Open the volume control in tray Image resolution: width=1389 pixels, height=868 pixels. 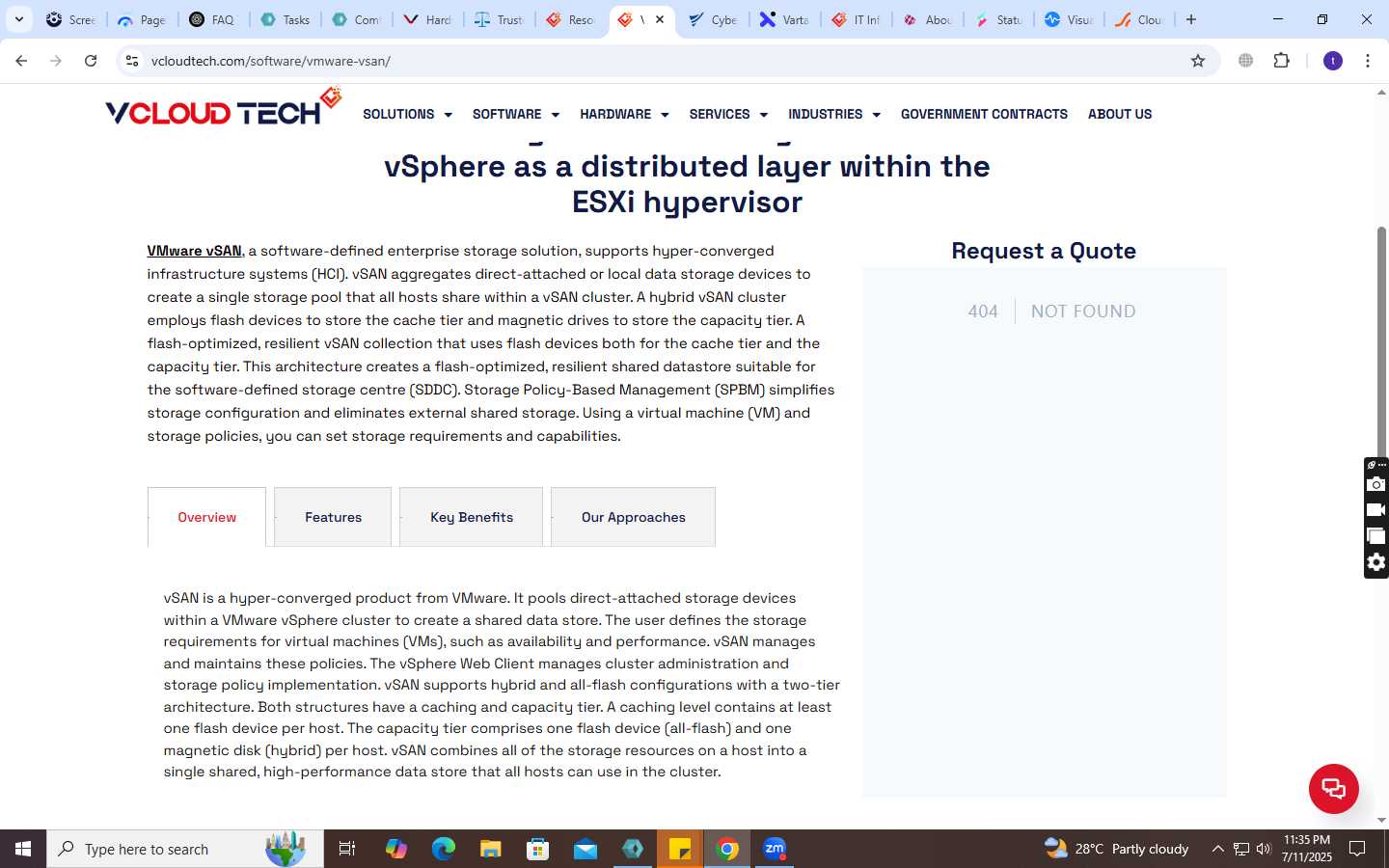click(1264, 849)
